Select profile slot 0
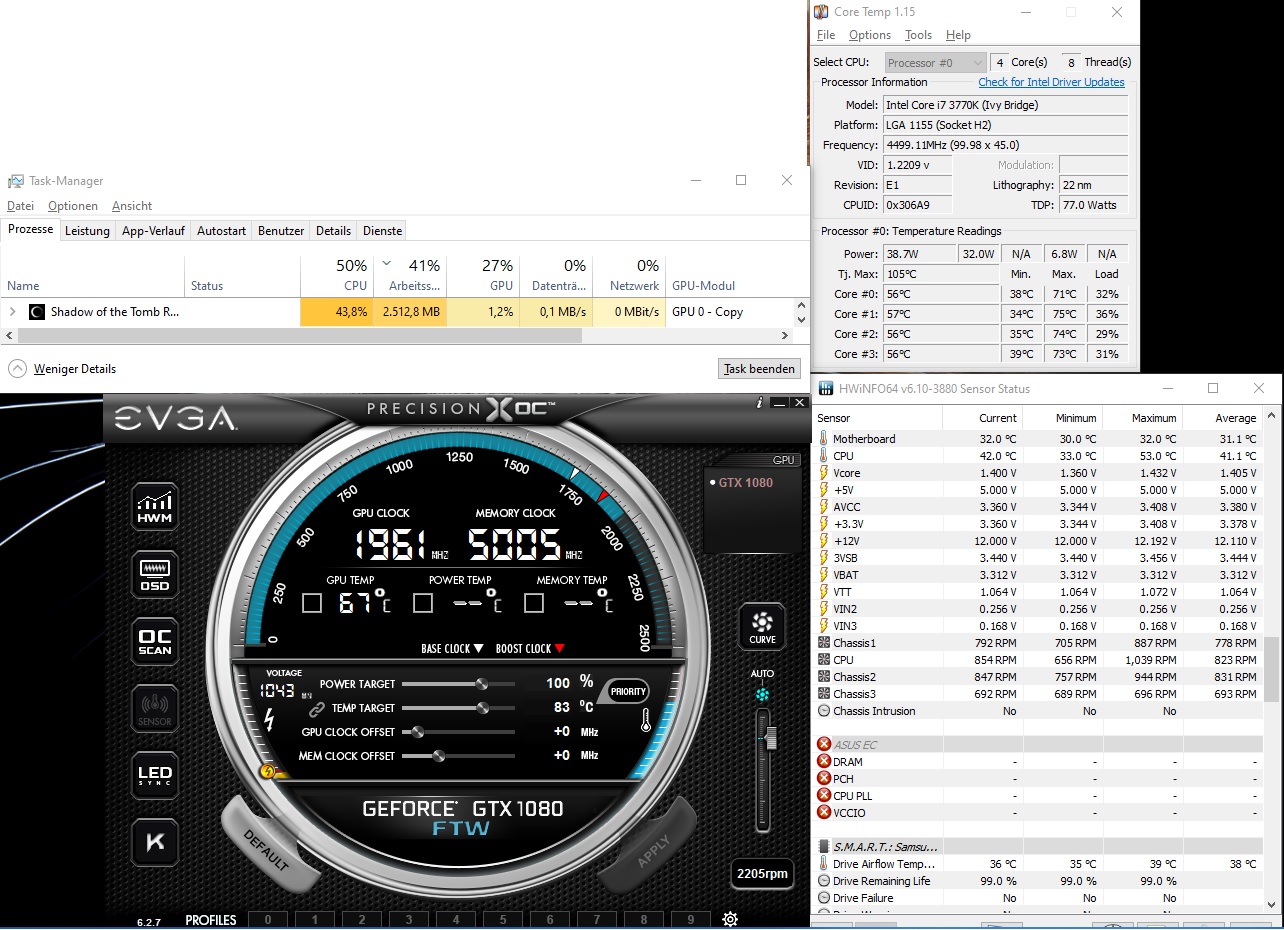The height and width of the screenshot is (930, 1284). pyautogui.click(x=268, y=920)
